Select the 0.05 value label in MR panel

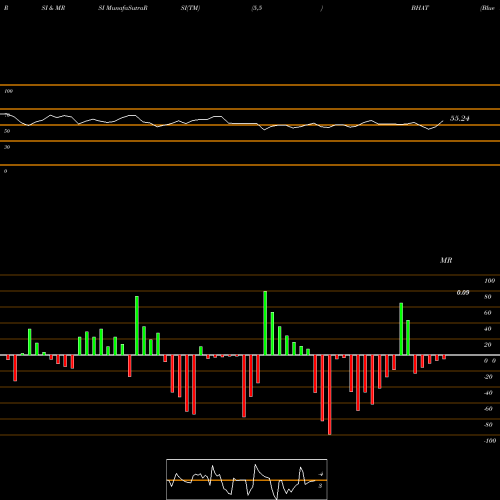point(463,293)
